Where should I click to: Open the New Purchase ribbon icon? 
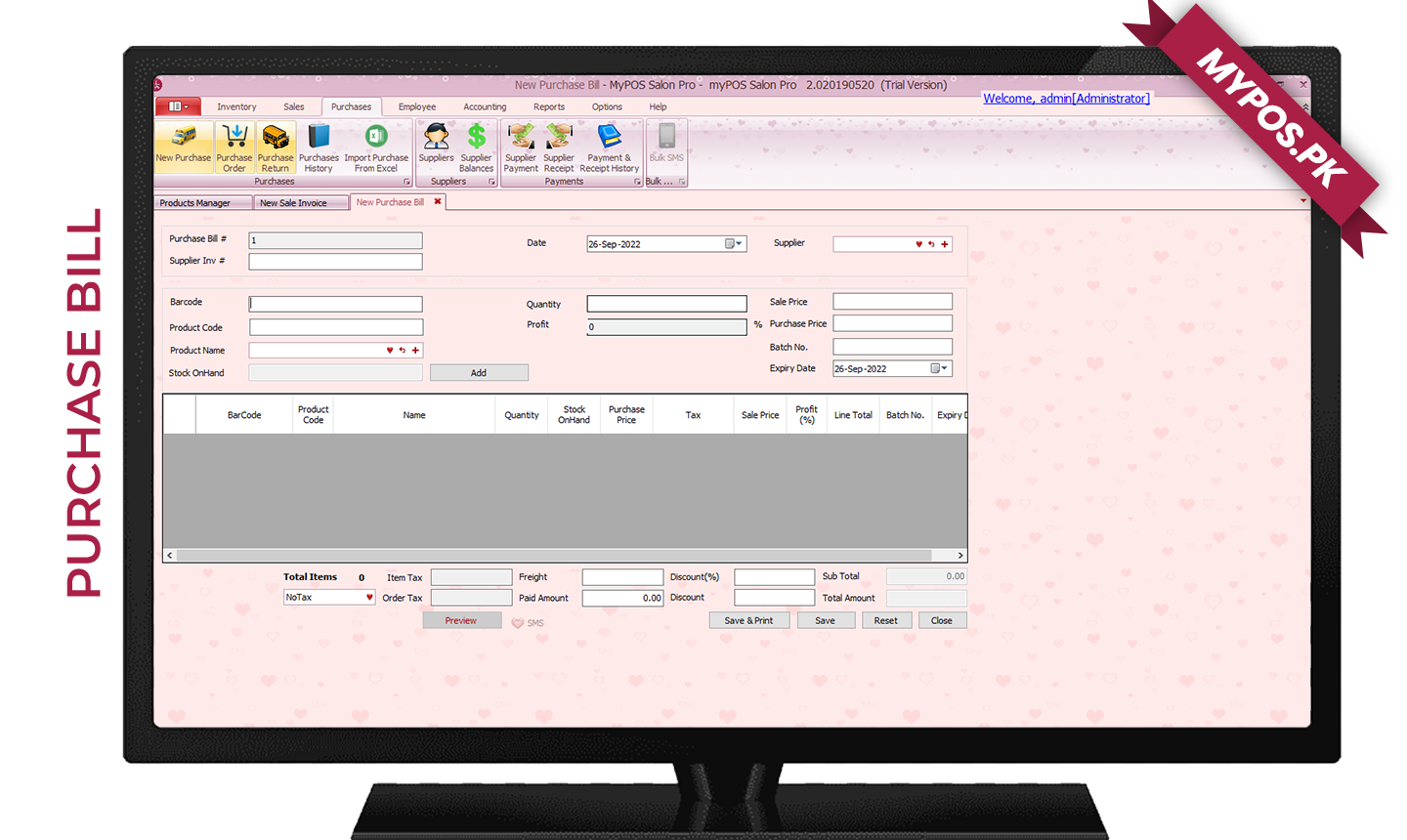click(184, 145)
